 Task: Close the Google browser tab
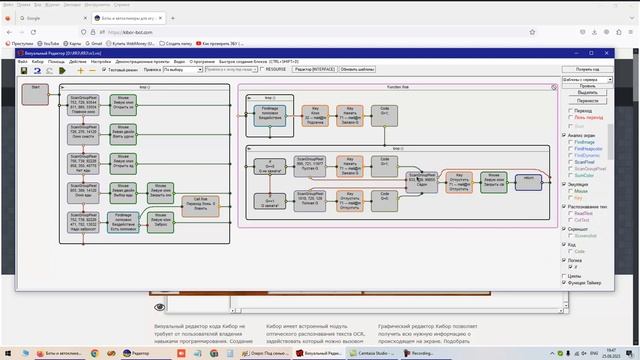85,18
